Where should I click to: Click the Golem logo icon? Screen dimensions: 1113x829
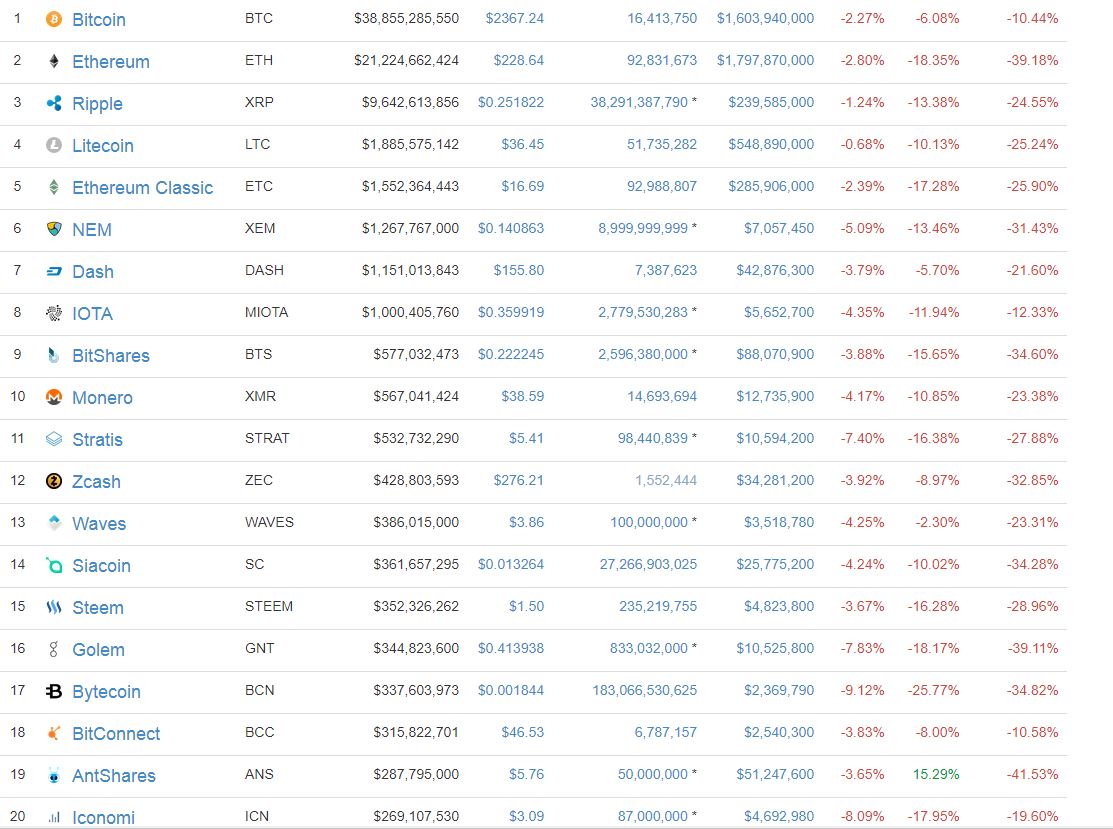tap(54, 649)
